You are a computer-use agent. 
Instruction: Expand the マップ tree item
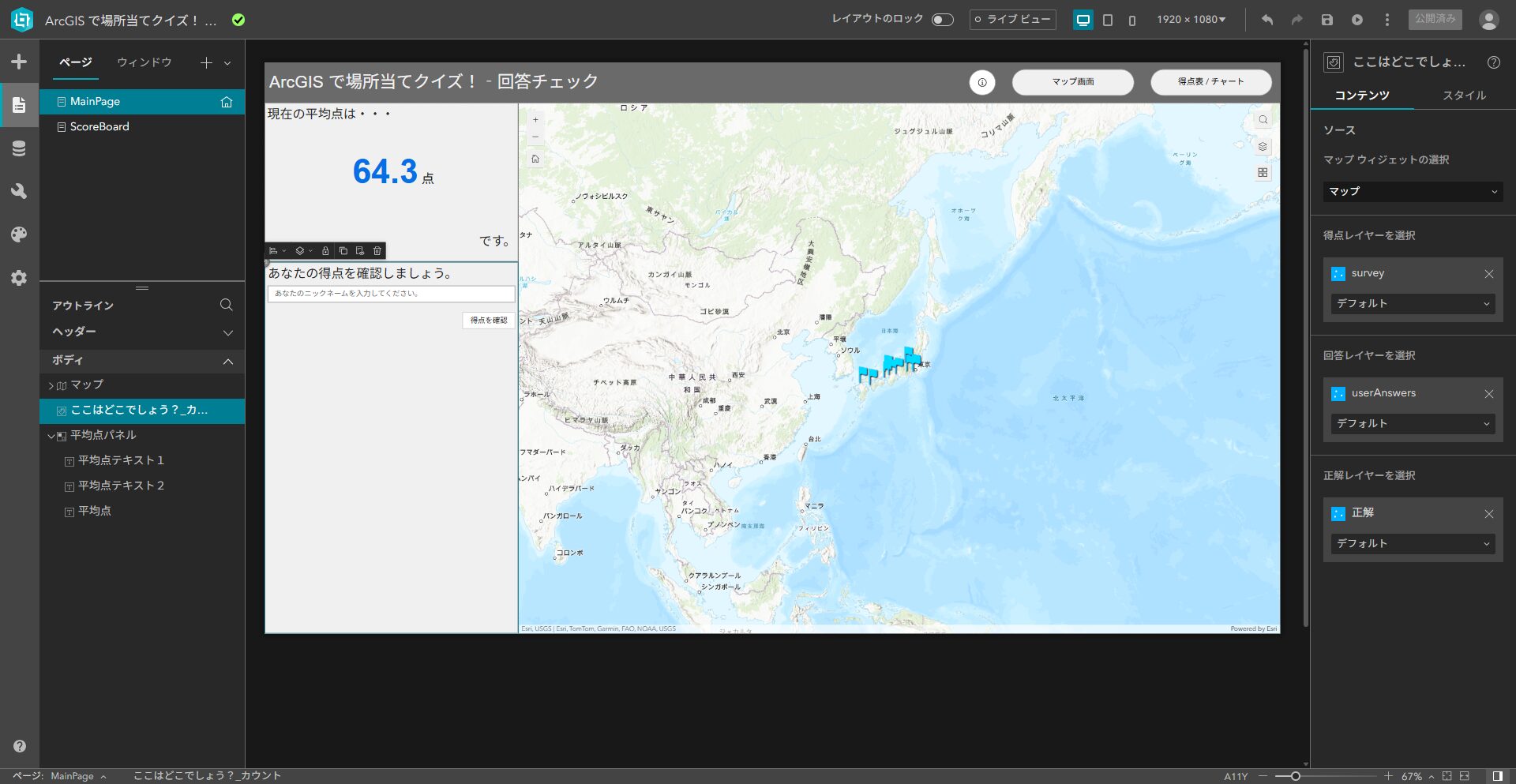click(x=51, y=386)
